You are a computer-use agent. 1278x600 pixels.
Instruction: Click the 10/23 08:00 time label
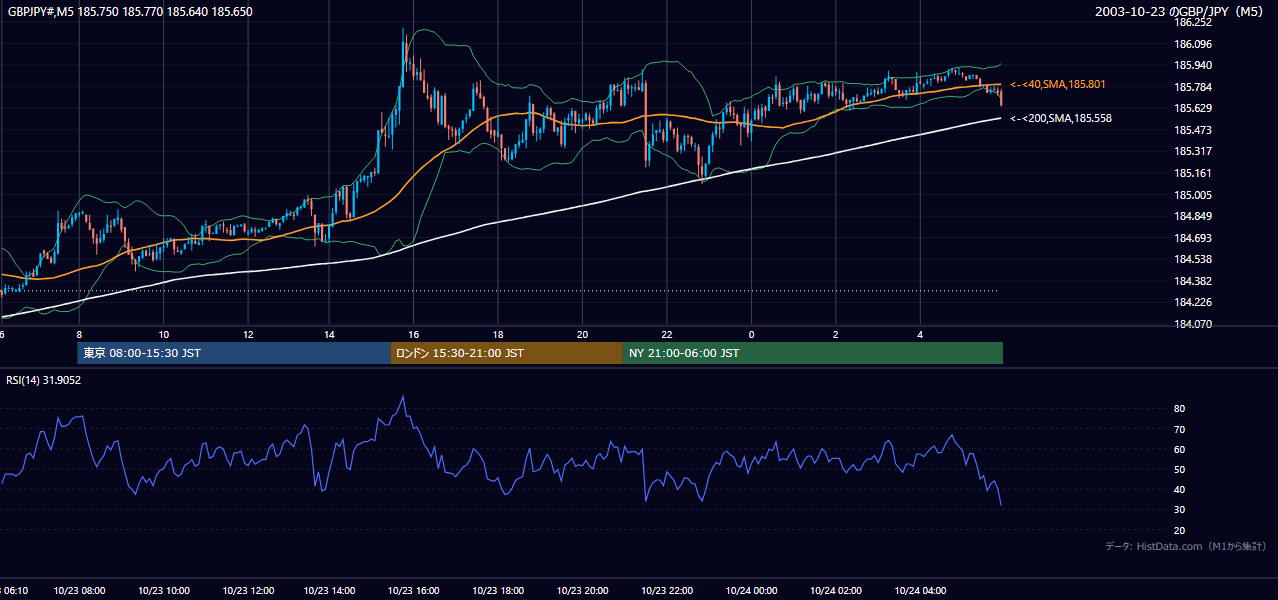pyautogui.click(x=79, y=591)
